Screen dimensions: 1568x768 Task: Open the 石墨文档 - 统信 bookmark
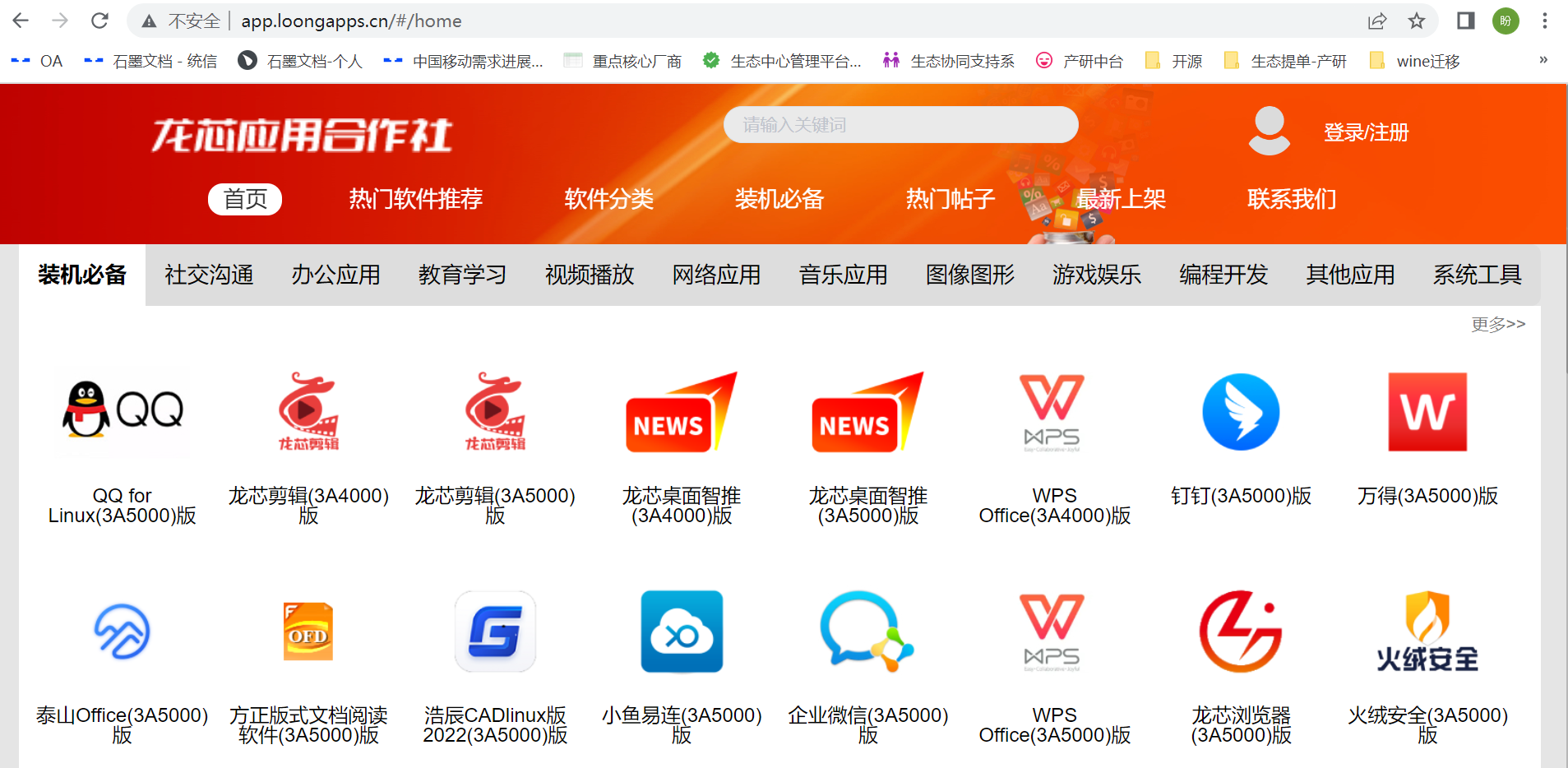point(151,61)
